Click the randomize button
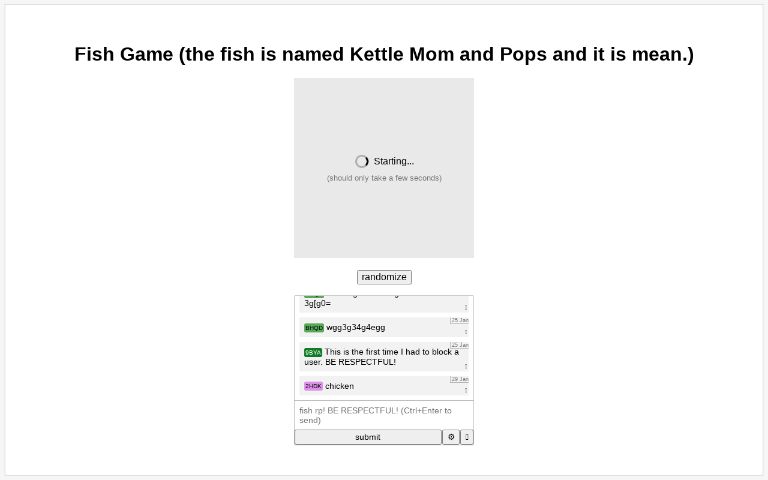 point(384,277)
